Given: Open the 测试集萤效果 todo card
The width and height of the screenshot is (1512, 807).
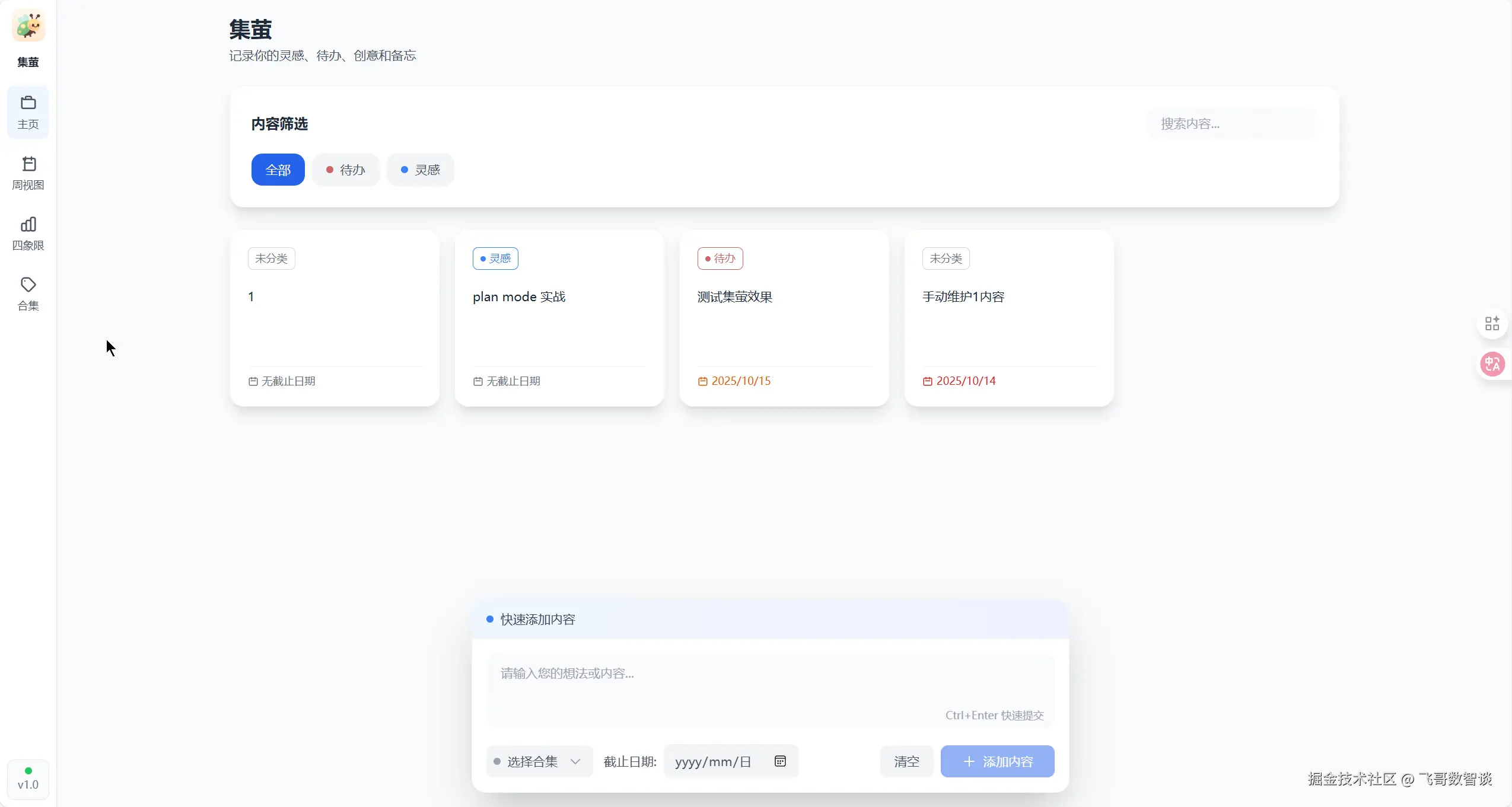Looking at the screenshot, I should [x=784, y=318].
